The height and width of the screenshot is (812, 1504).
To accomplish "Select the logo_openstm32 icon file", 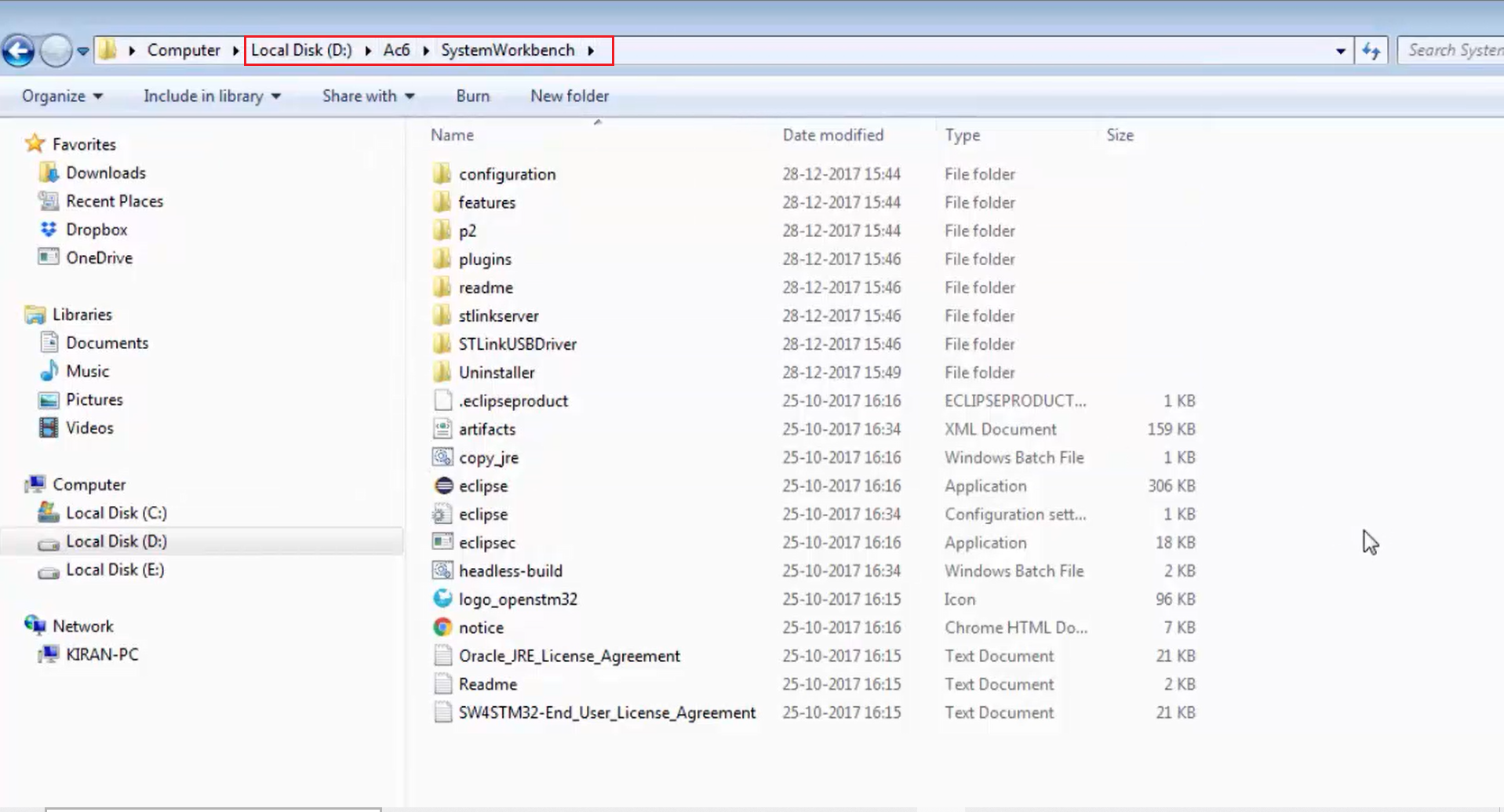I will 442,598.
